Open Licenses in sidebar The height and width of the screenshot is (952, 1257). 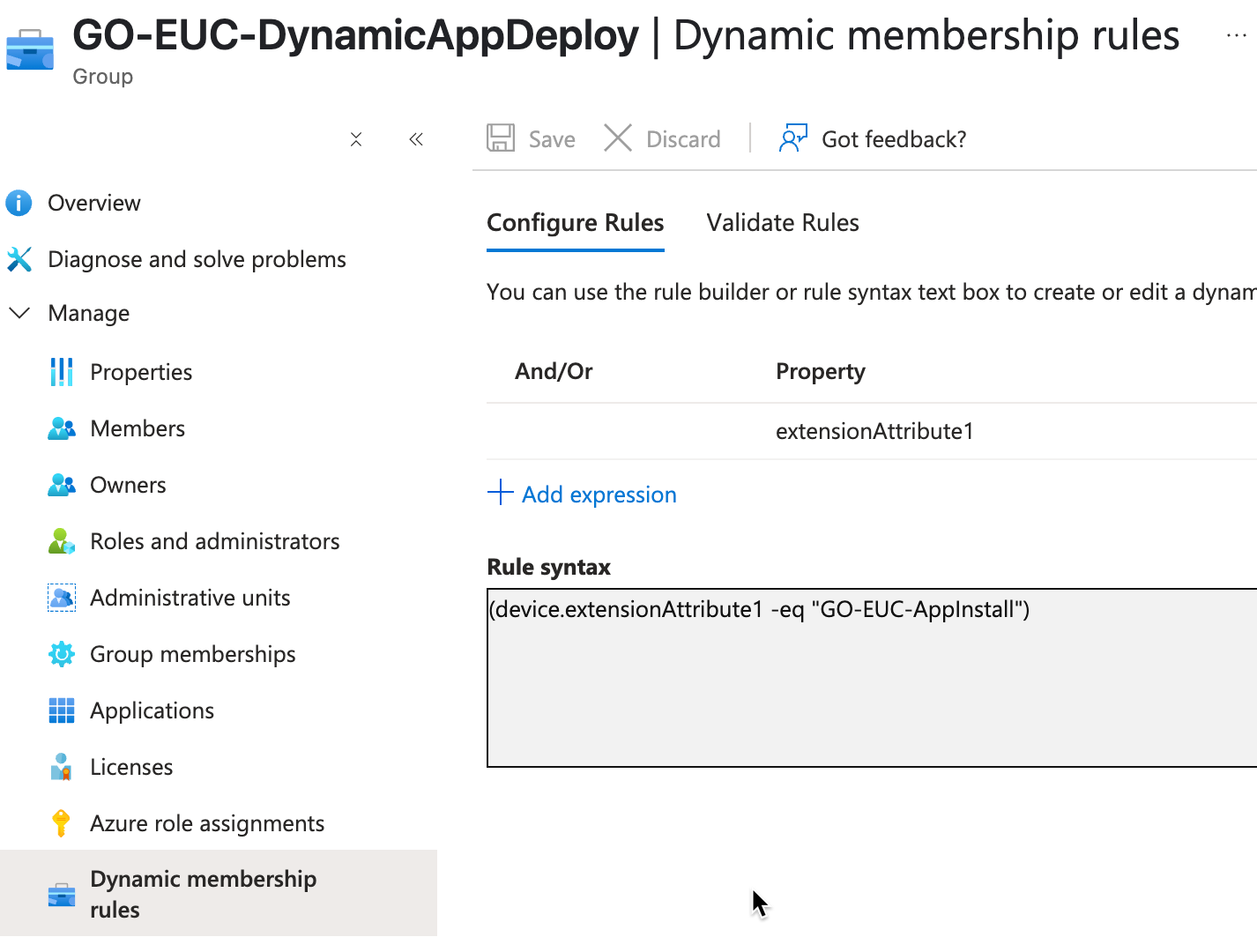tap(131, 767)
